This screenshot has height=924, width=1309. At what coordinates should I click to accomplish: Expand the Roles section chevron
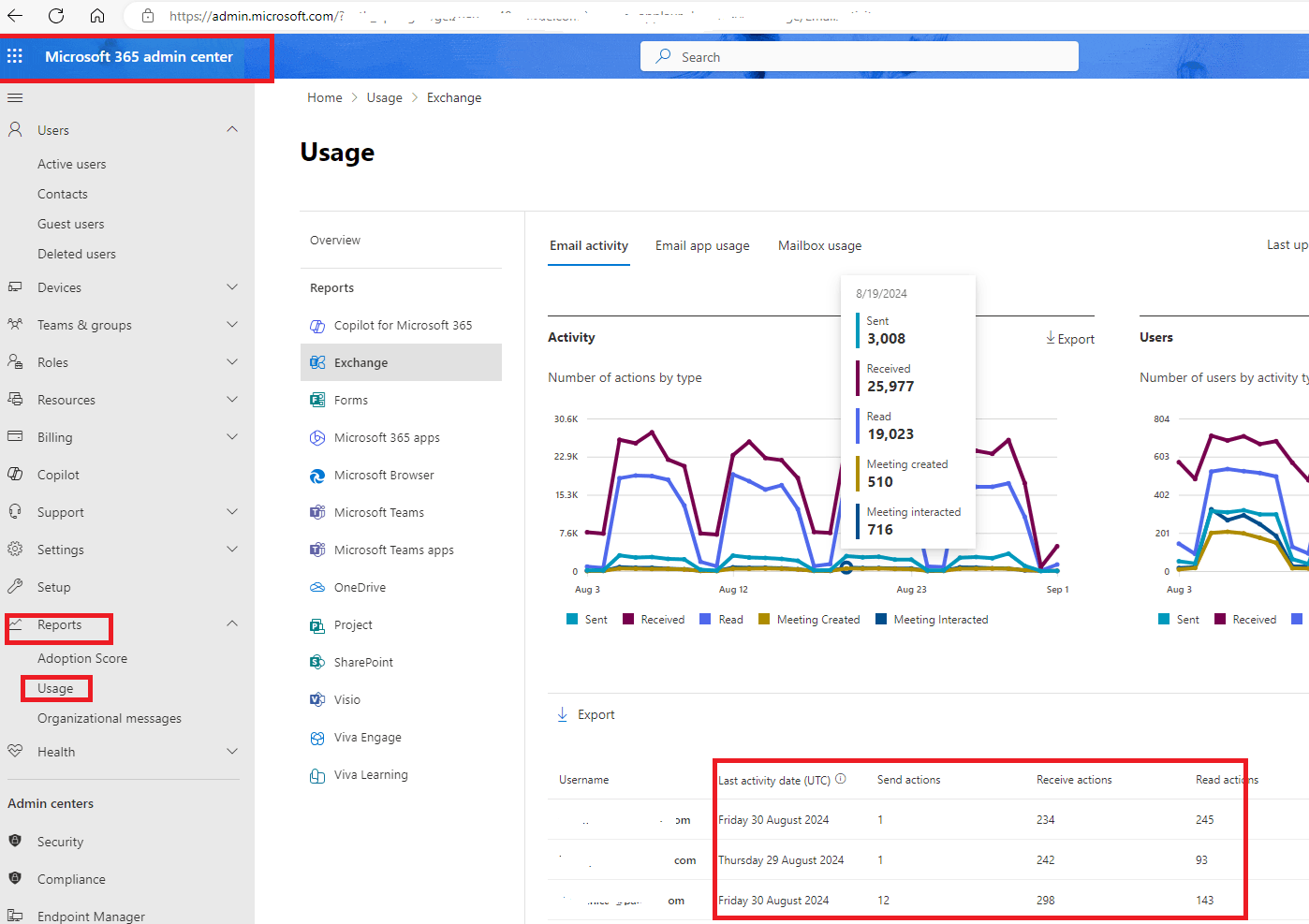point(232,362)
